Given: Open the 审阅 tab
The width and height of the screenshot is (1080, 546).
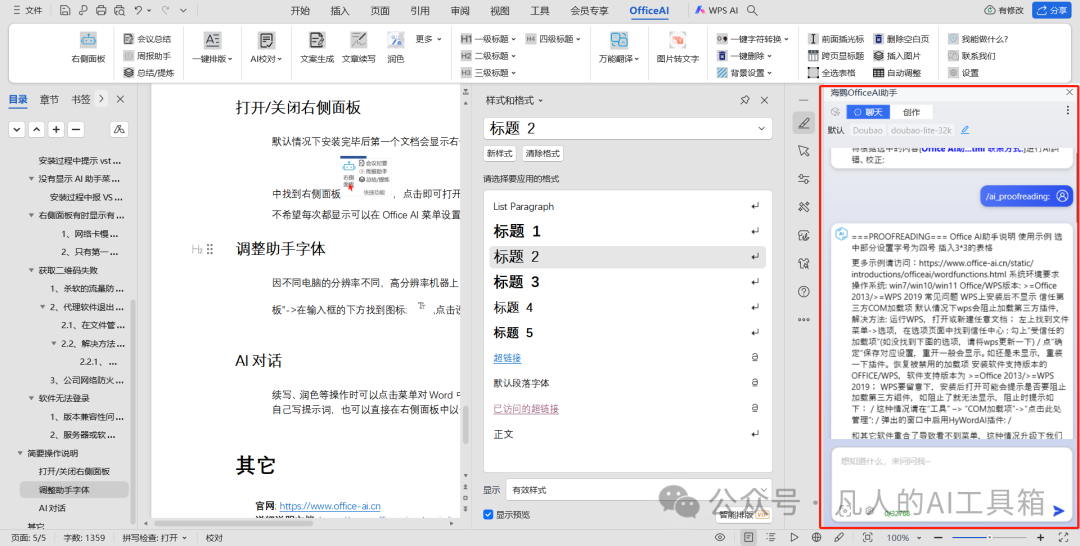Looking at the screenshot, I should tap(460, 10).
